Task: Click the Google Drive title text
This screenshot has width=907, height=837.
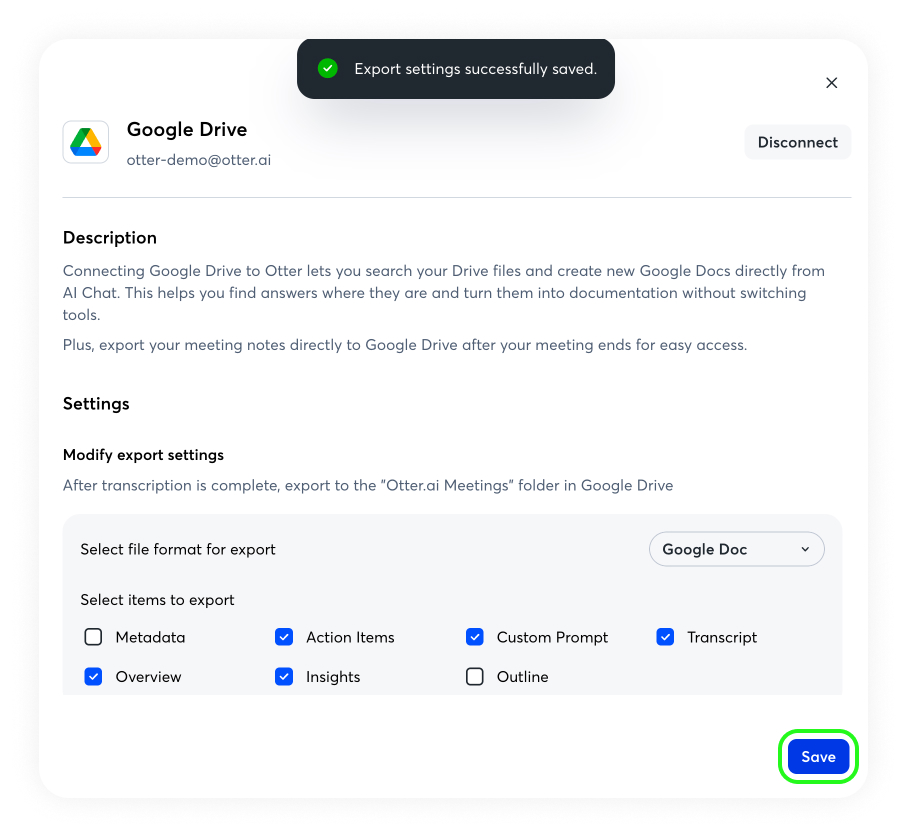Action: click(187, 130)
